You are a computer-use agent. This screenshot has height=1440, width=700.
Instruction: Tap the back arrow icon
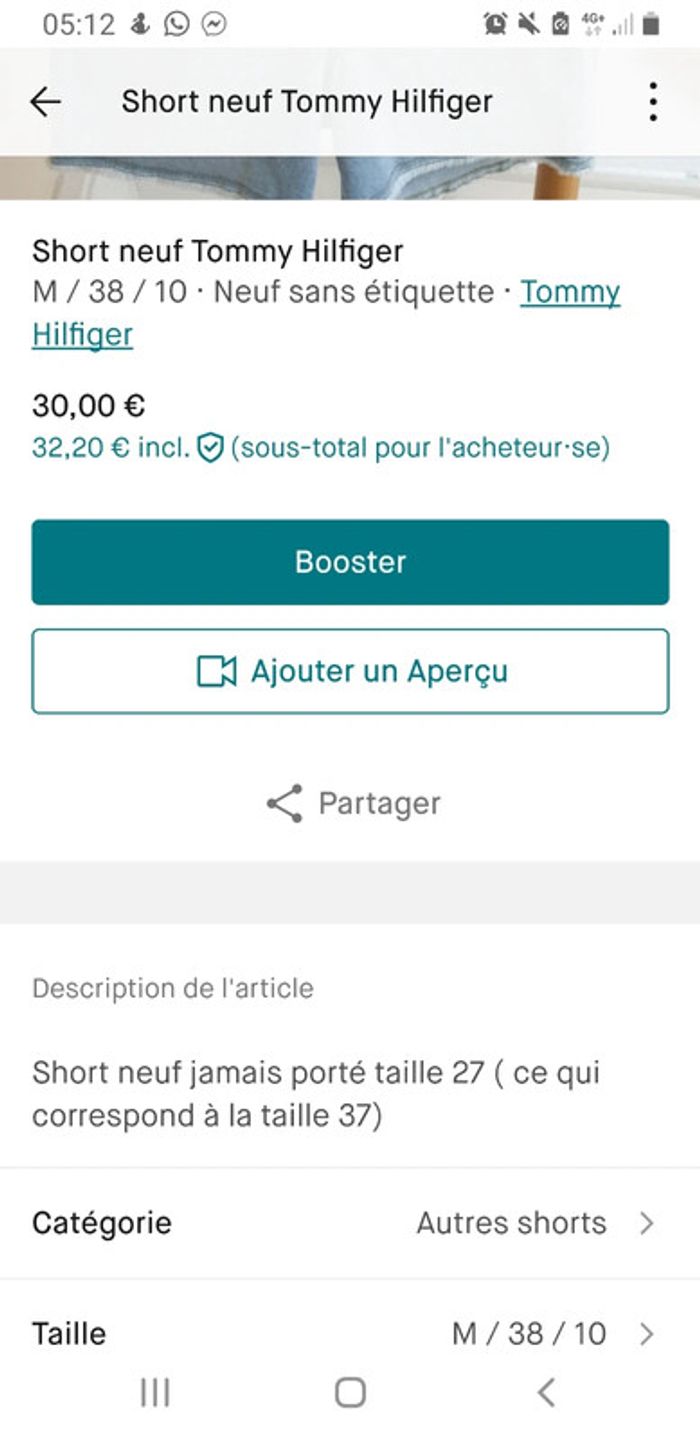coord(45,102)
